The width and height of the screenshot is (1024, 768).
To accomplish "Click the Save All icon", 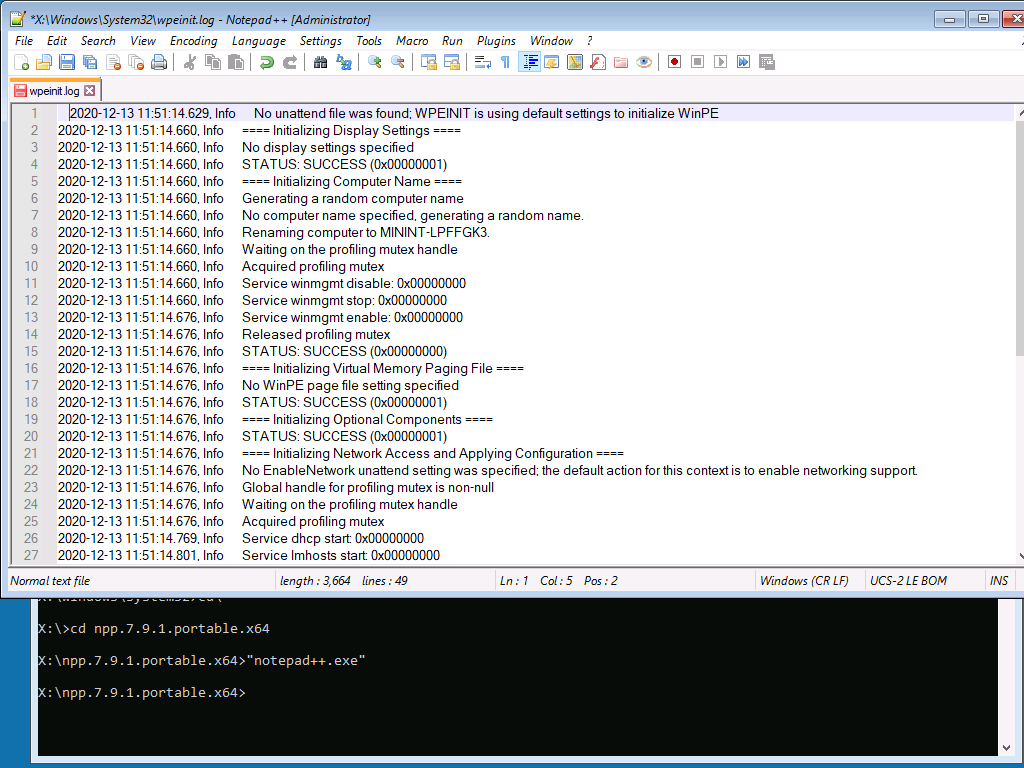I will point(90,62).
